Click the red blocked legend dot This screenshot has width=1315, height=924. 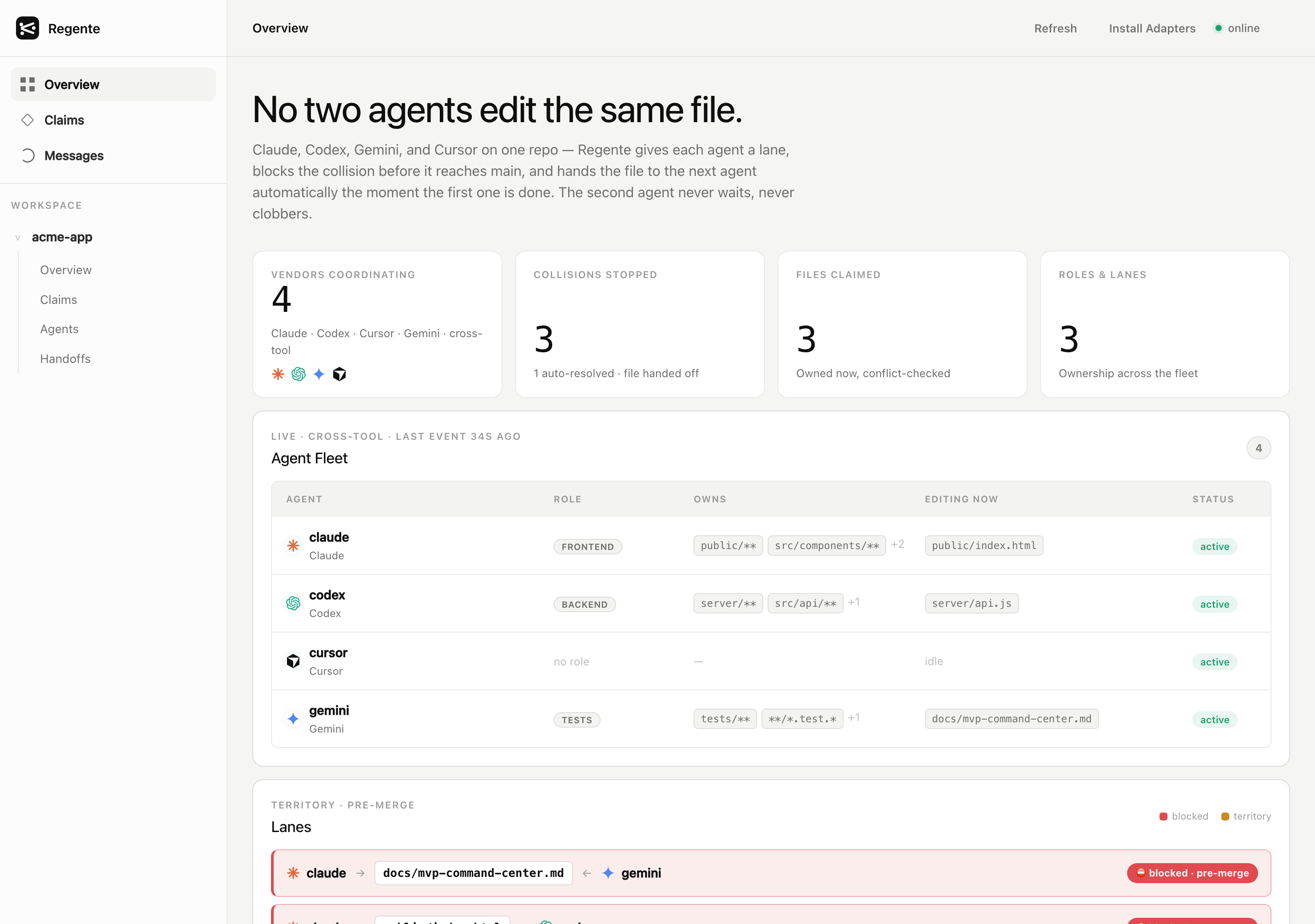[x=1163, y=816]
